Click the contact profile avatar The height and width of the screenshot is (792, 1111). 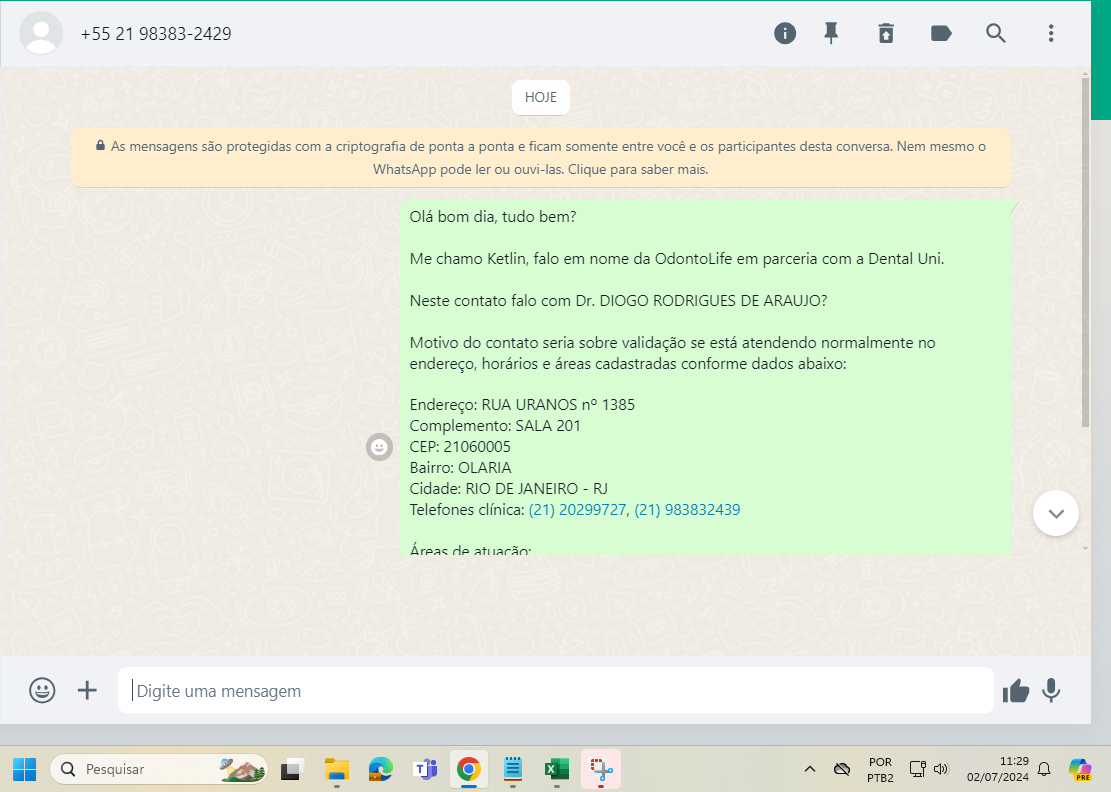41,33
